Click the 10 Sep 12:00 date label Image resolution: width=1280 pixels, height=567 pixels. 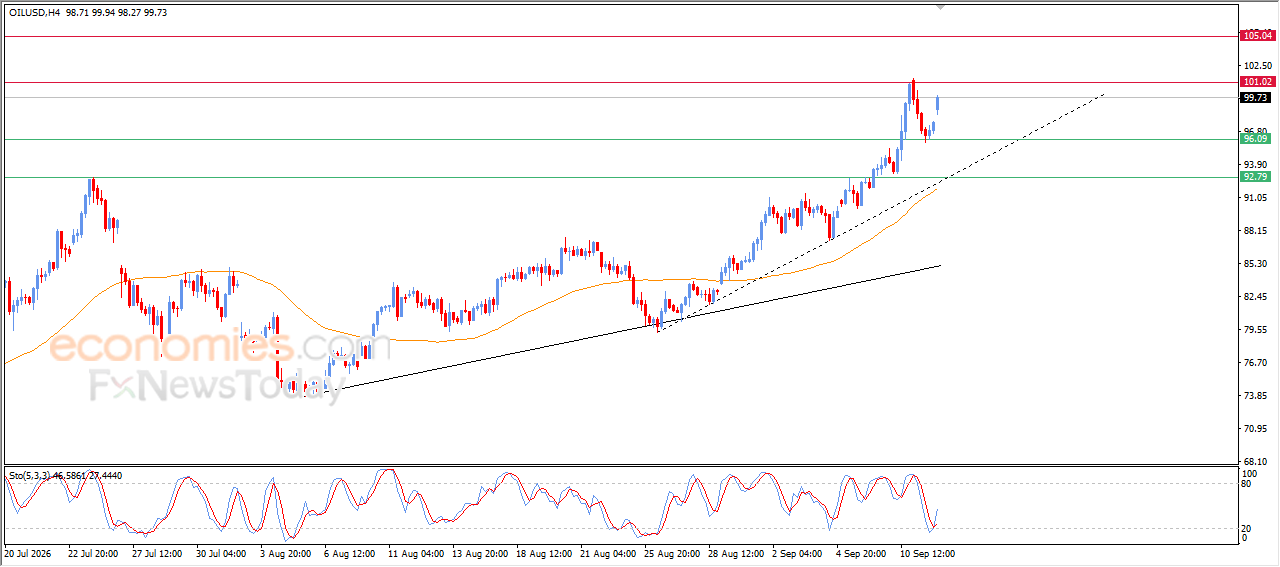(x=925, y=552)
